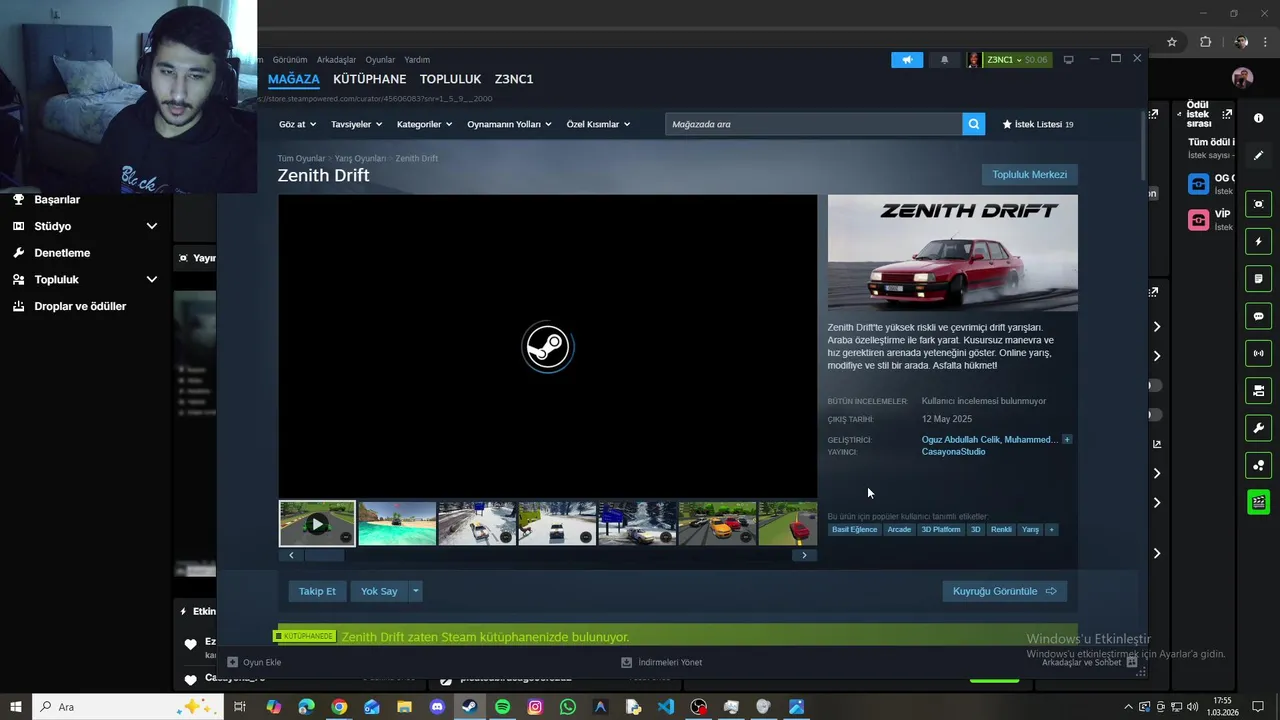Screen dimensions: 1280x720
Task: Pop out the Ödül istek sırası panel
Action: tap(1227, 114)
